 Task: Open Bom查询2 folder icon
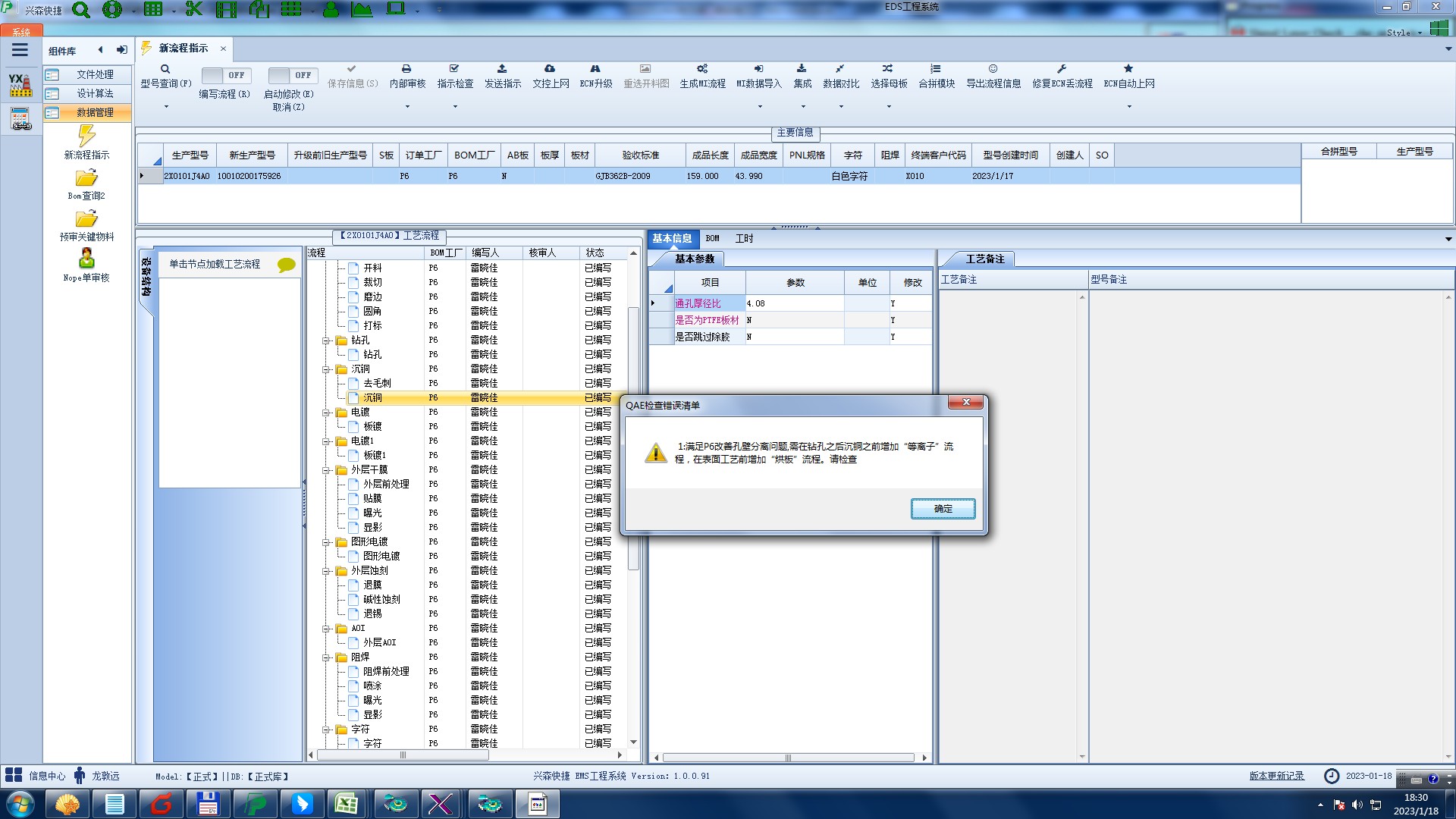[x=86, y=178]
